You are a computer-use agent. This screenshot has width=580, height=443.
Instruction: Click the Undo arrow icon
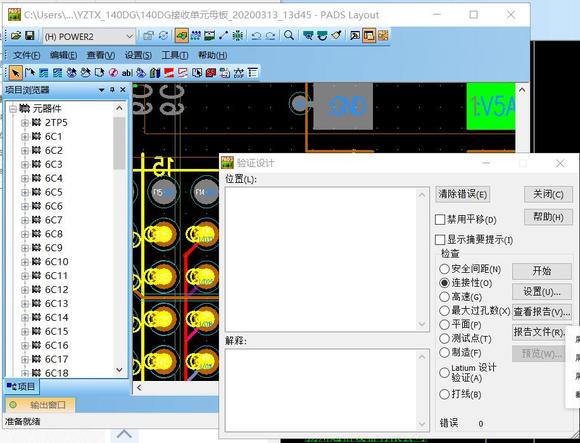[256, 36]
